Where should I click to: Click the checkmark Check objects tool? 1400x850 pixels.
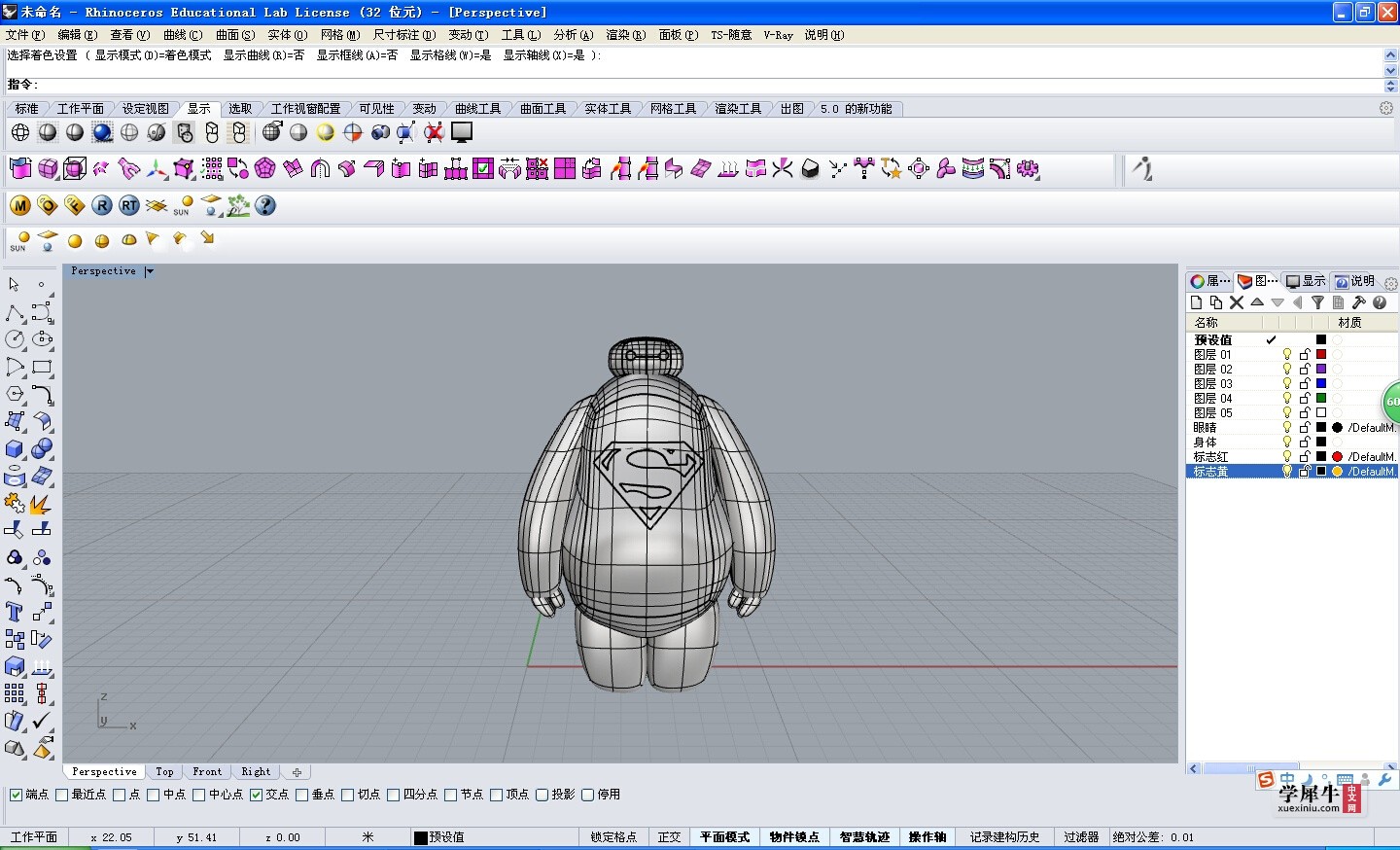[42, 721]
